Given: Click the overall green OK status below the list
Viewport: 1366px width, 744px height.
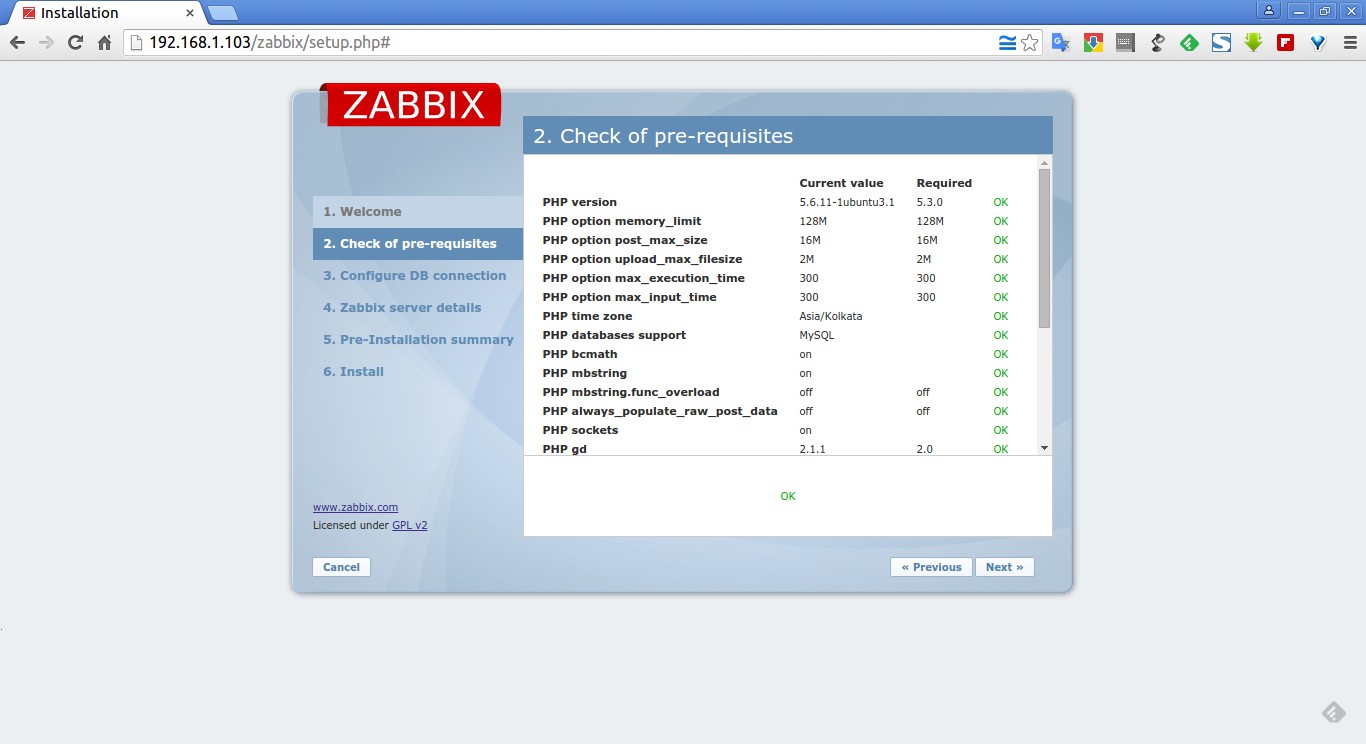Looking at the screenshot, I should (788, 496).
